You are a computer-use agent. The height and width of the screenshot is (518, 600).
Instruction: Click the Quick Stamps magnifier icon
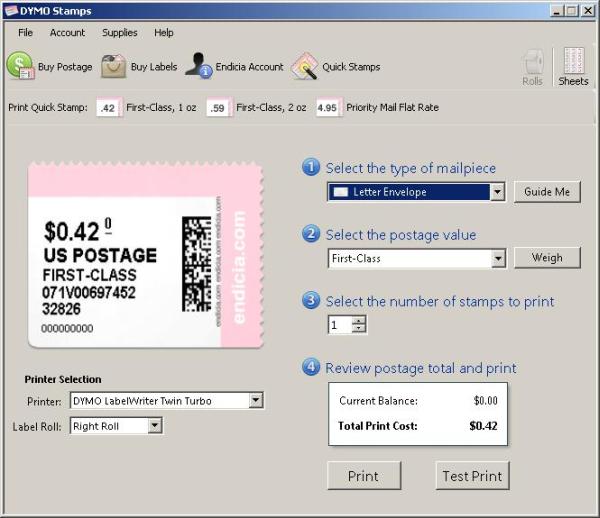tap(305, 66)
